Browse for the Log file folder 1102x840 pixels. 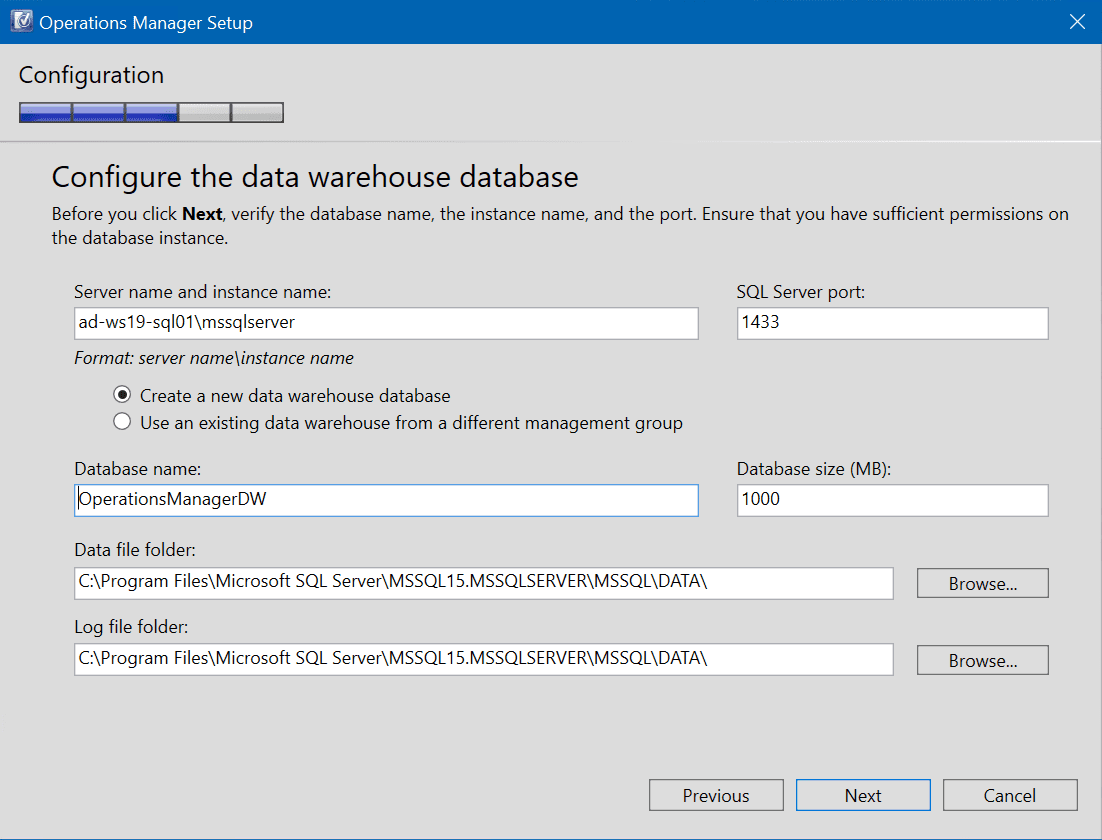click(982, 659)
